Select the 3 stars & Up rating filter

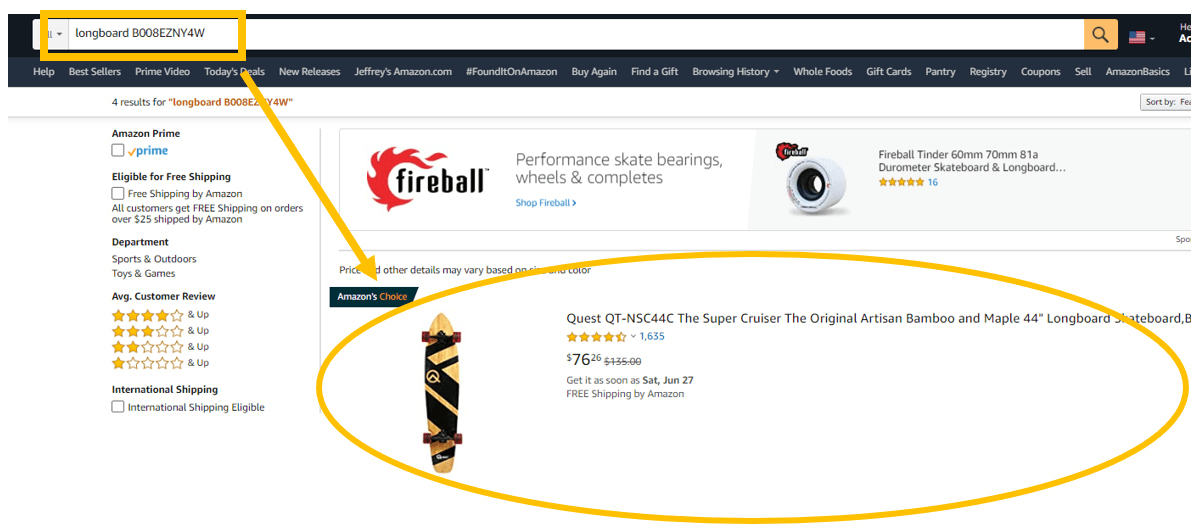tap(160, 331)
